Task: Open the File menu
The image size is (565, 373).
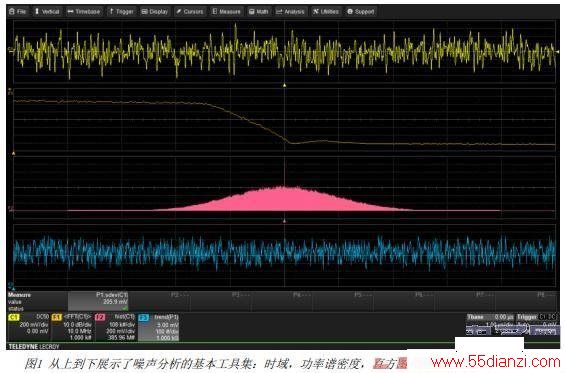Action: coord(18,12)
